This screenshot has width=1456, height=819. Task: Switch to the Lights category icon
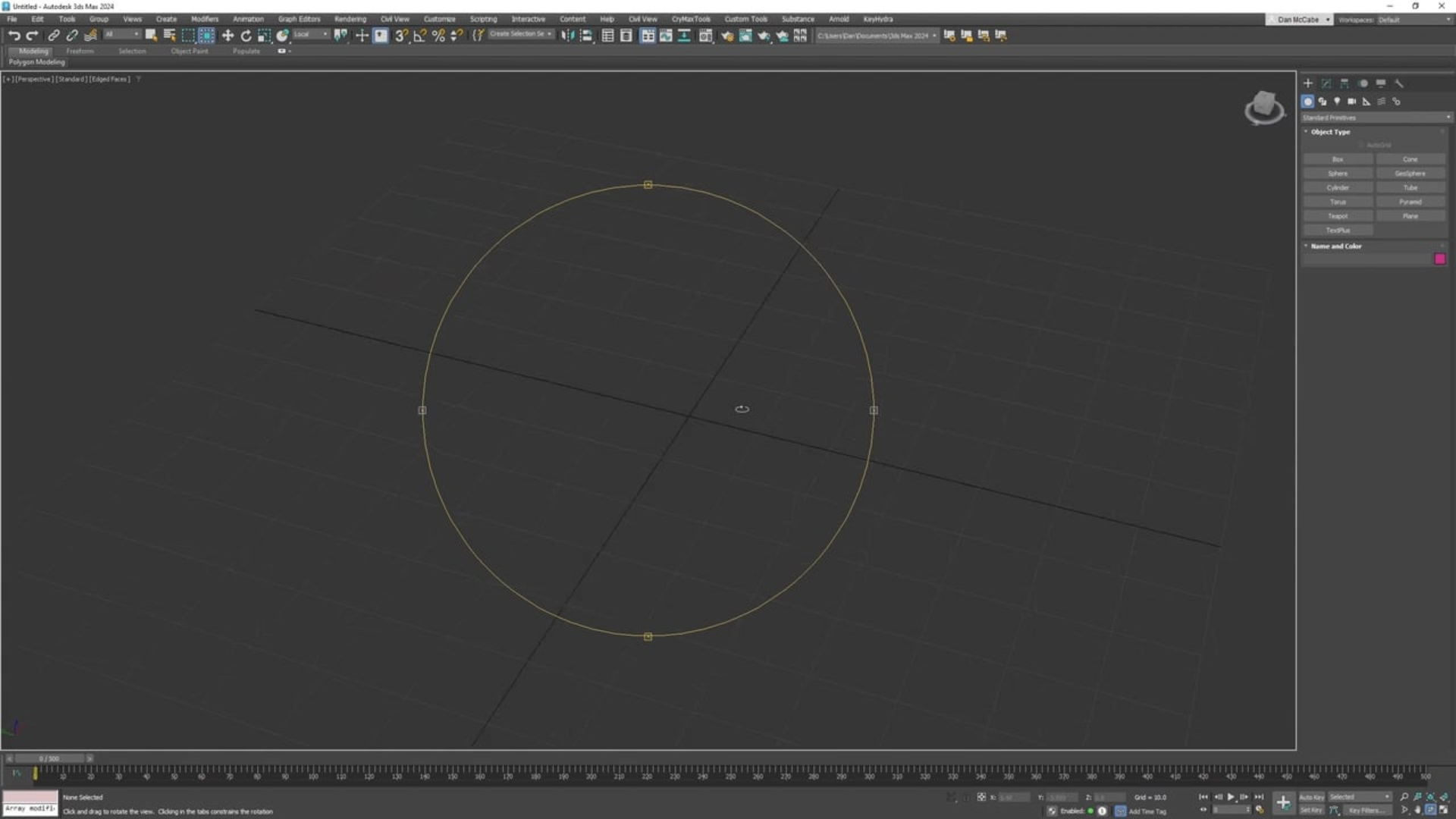pos(1337,102)
